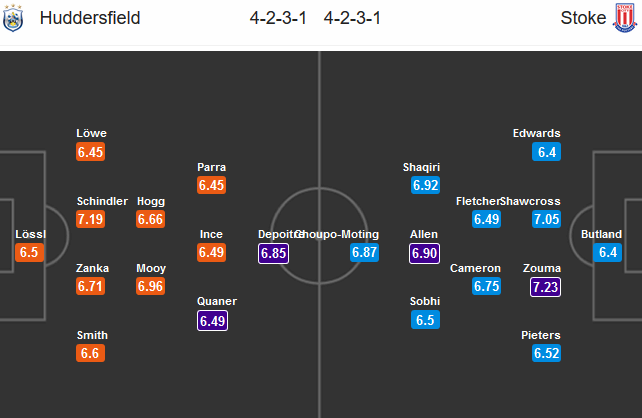Click Huddersfield's 4-2-3-1 formation text

pyautogui.click(x=282, y=19)
